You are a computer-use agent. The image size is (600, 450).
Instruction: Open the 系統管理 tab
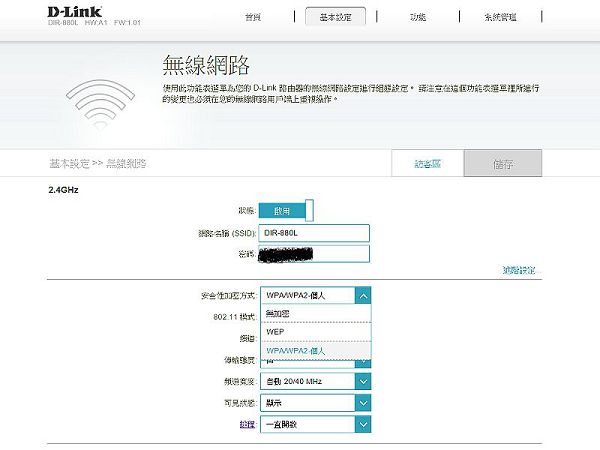(500, 17)
